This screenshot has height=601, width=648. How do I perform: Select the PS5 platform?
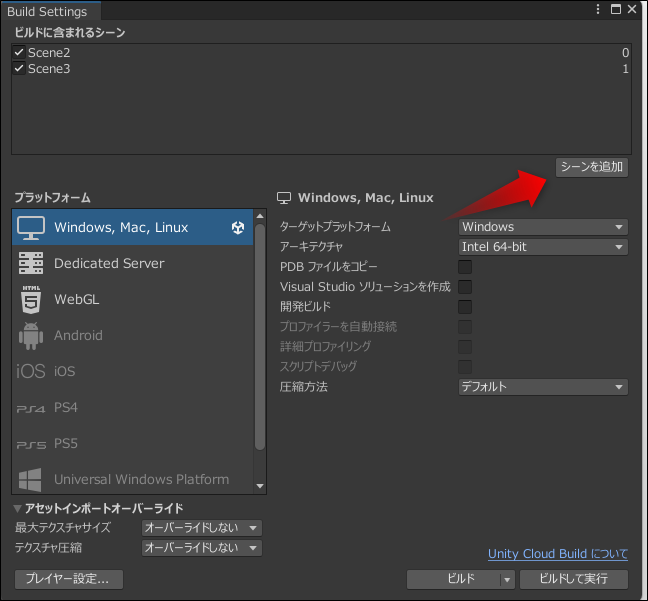pyautogui.click(x=132, y=444)
